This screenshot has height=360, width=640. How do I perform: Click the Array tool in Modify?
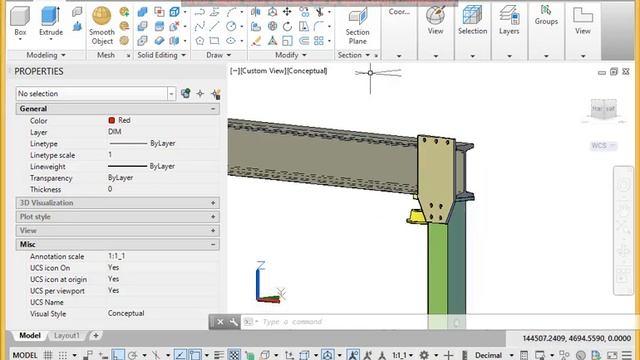[319, 41]
